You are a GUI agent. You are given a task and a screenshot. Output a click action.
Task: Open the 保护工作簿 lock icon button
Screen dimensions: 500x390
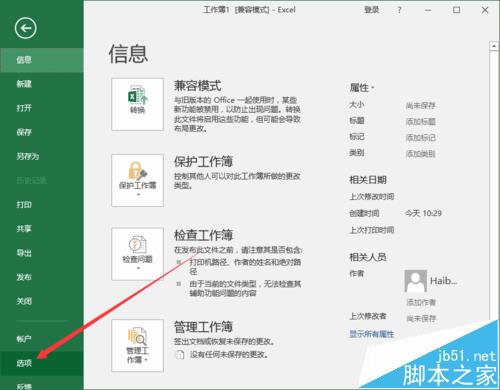(137, 180)
